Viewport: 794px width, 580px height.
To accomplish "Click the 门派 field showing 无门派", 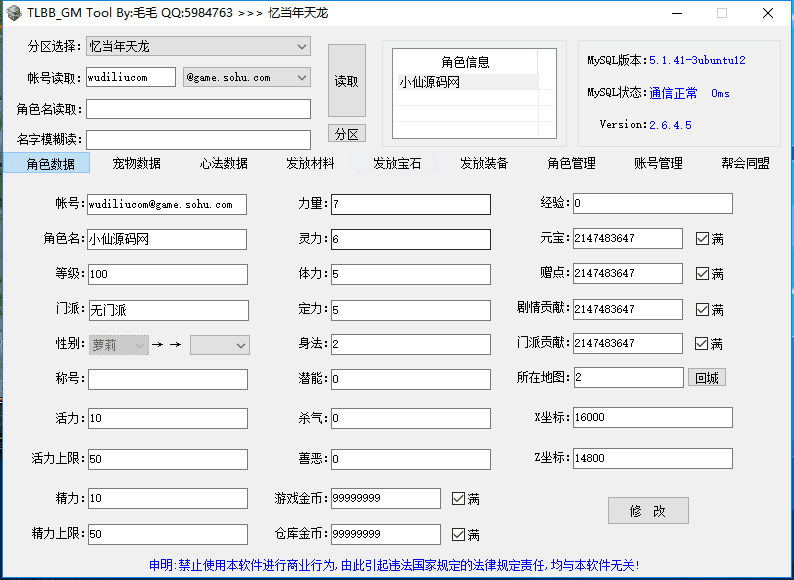I will (168, 310).
